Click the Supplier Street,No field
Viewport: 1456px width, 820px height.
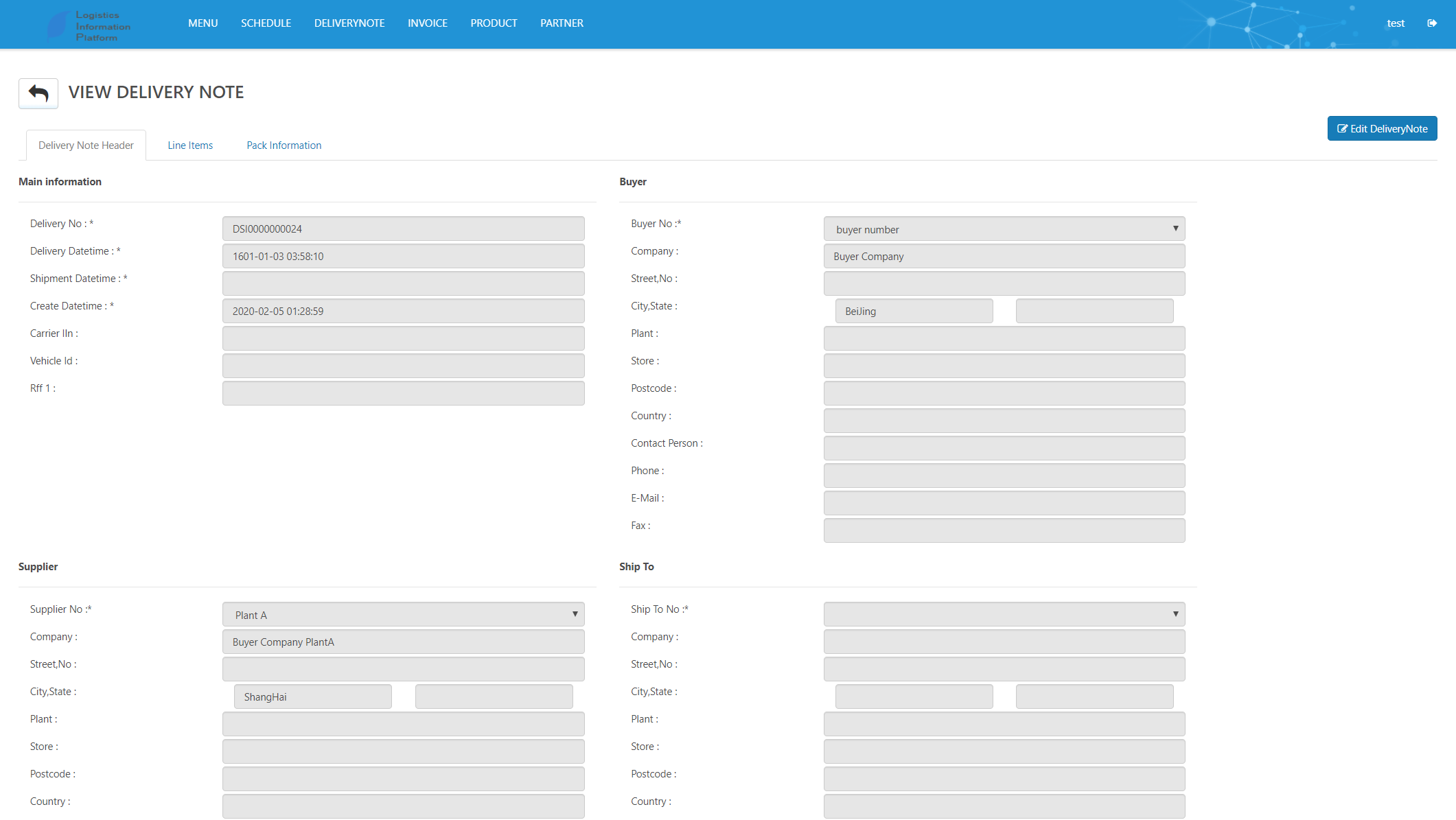click(x=404, y=670)
